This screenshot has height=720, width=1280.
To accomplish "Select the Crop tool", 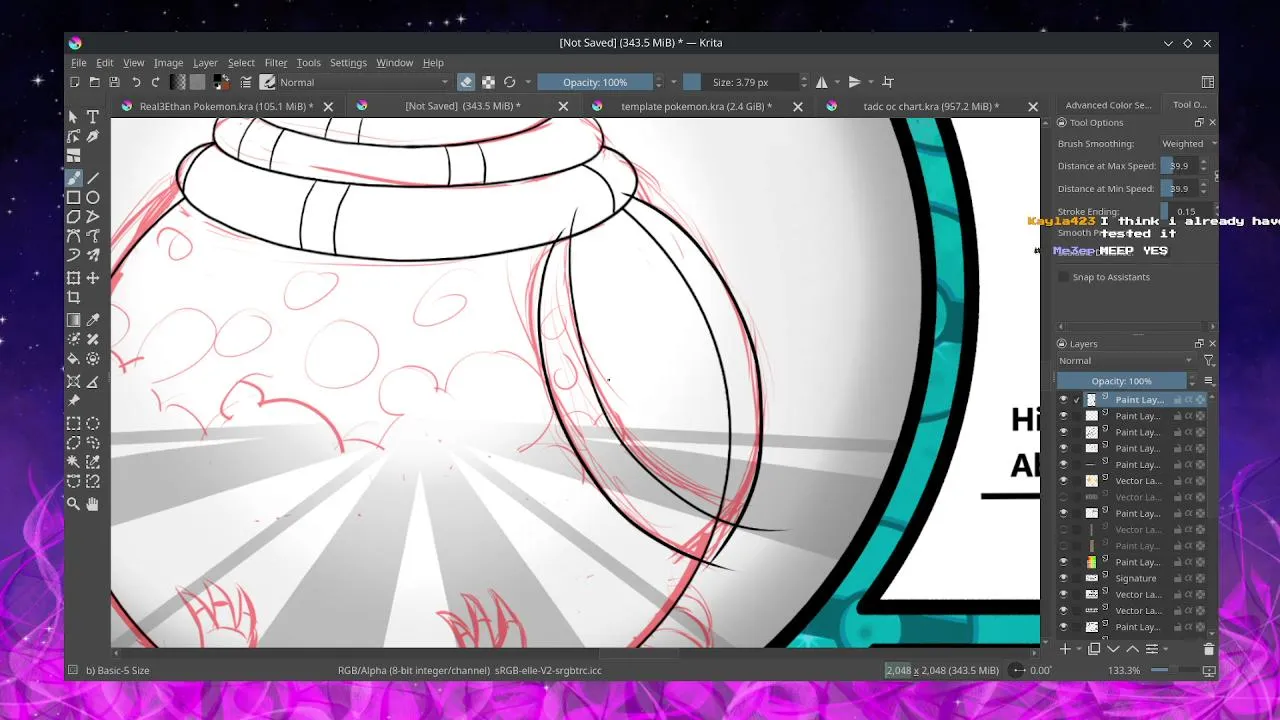I will point(73,298).
